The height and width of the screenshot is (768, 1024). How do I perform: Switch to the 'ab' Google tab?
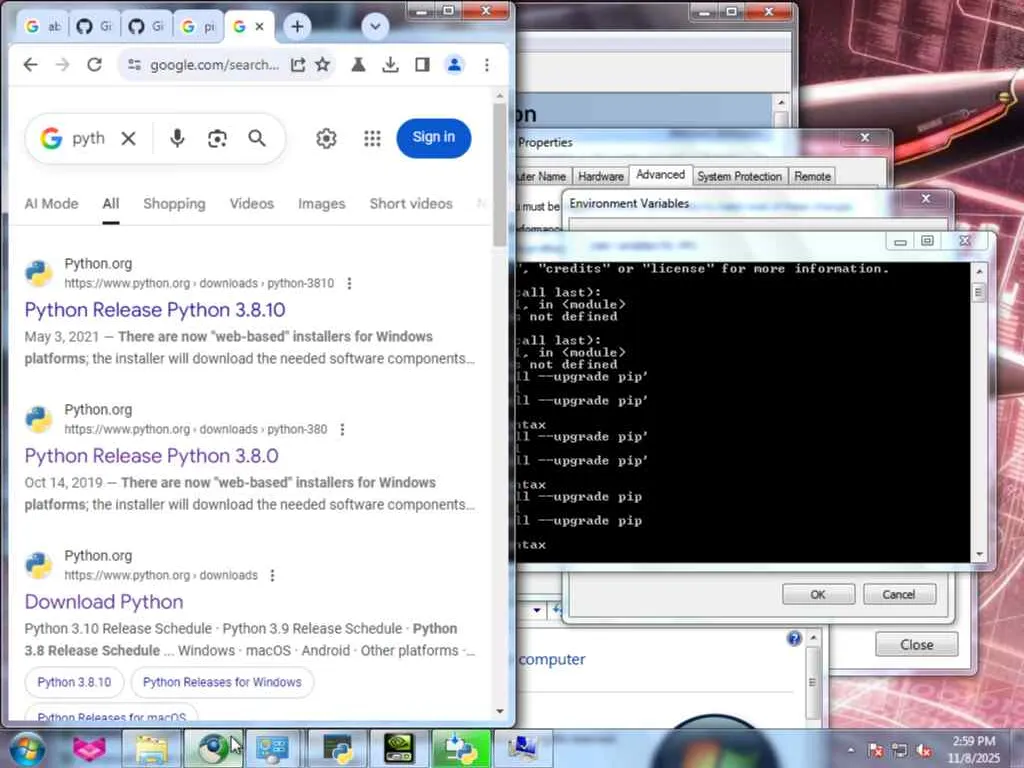click(x=42, y=27)
